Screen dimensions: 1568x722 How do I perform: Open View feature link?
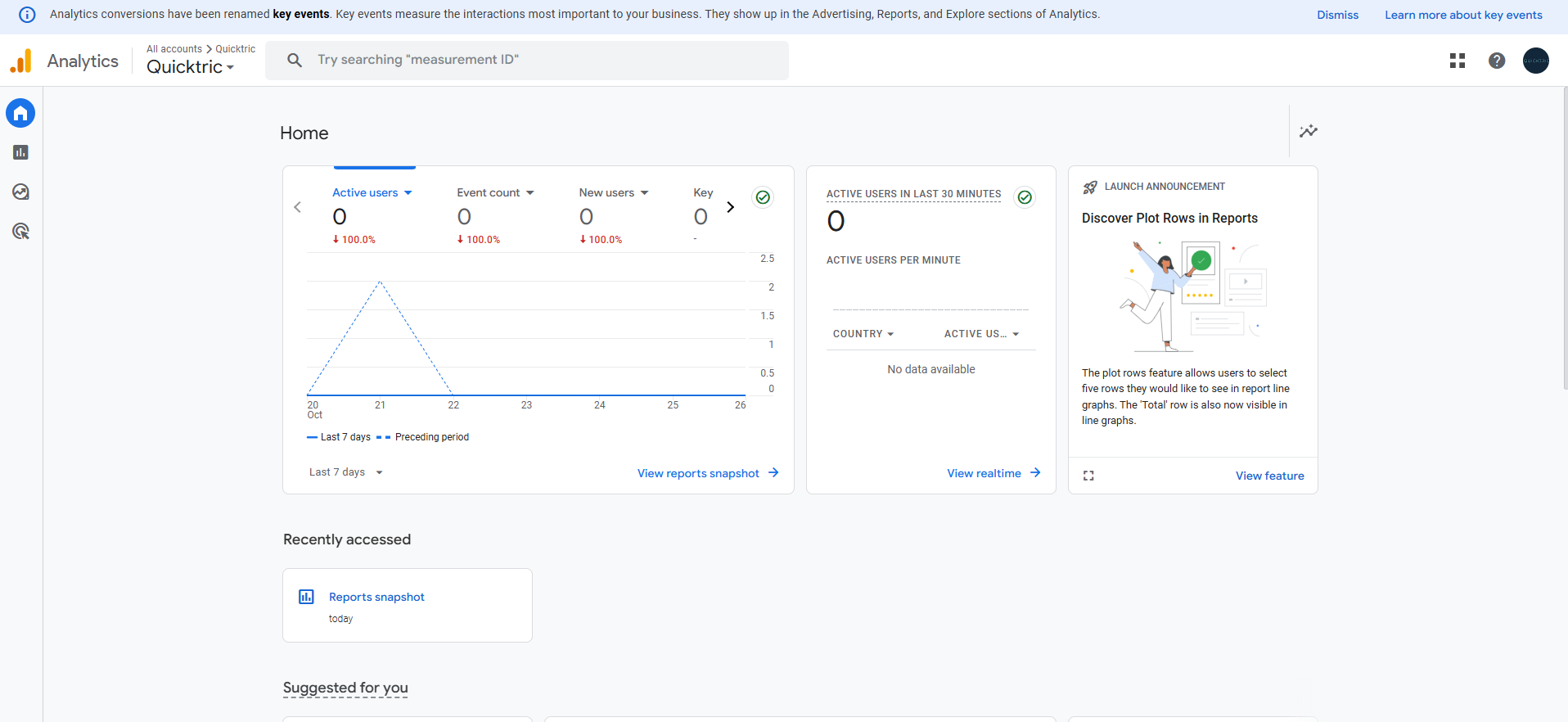[1269, 476]
